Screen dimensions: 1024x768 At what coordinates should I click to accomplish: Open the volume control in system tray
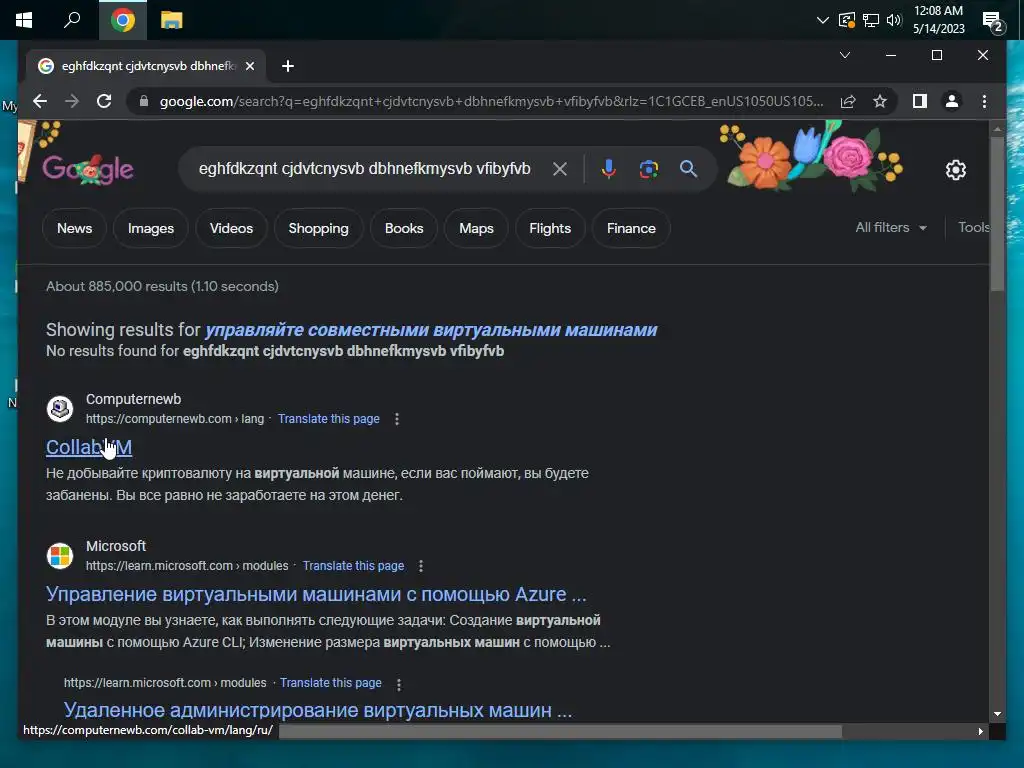click(x=894, y=20)
